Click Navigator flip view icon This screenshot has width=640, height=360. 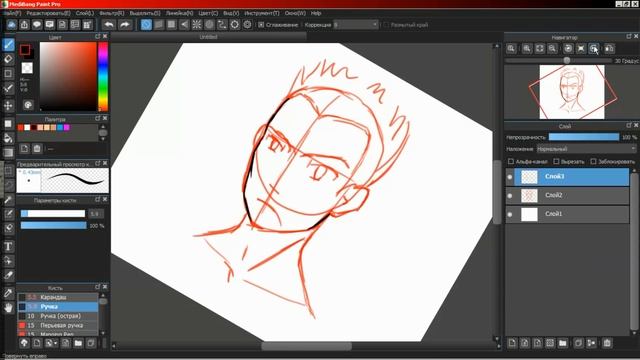609,49
